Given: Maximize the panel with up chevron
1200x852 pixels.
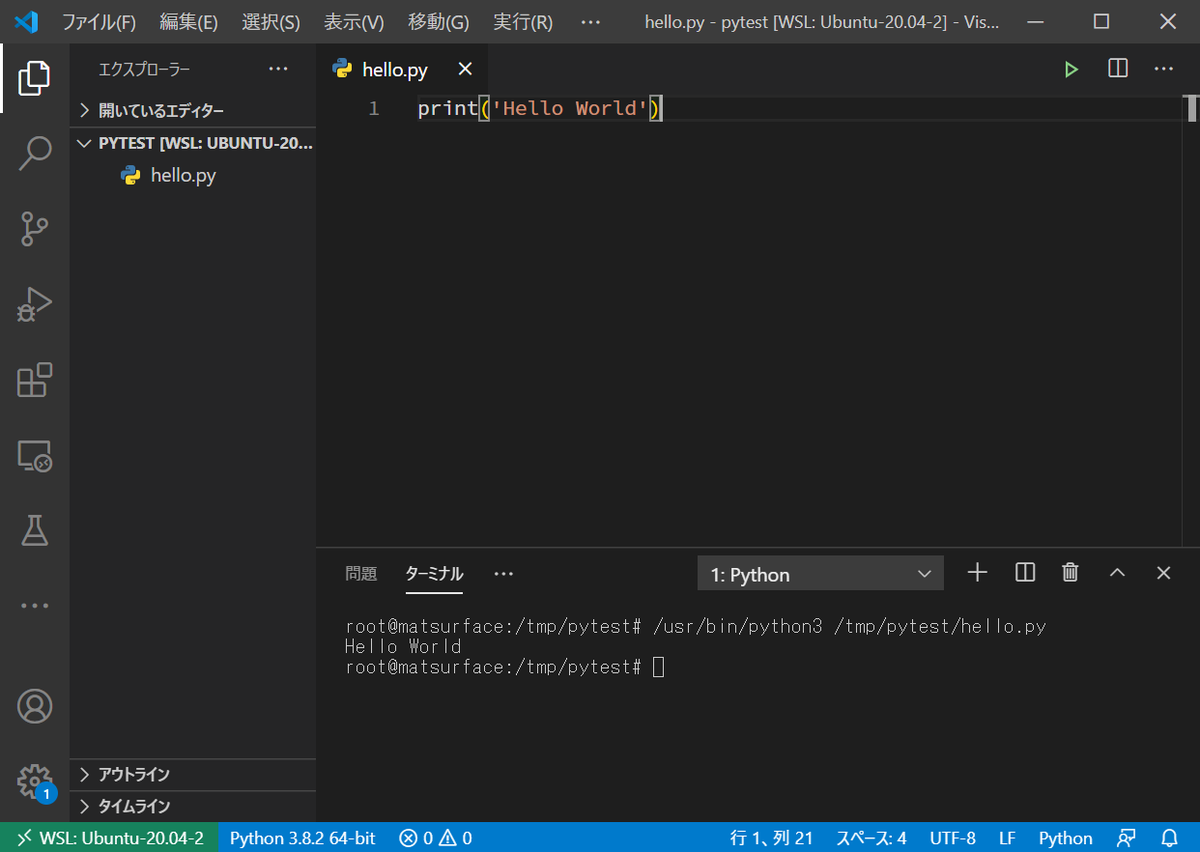Looking at the screenshot, I should [x=1117, y=573].
